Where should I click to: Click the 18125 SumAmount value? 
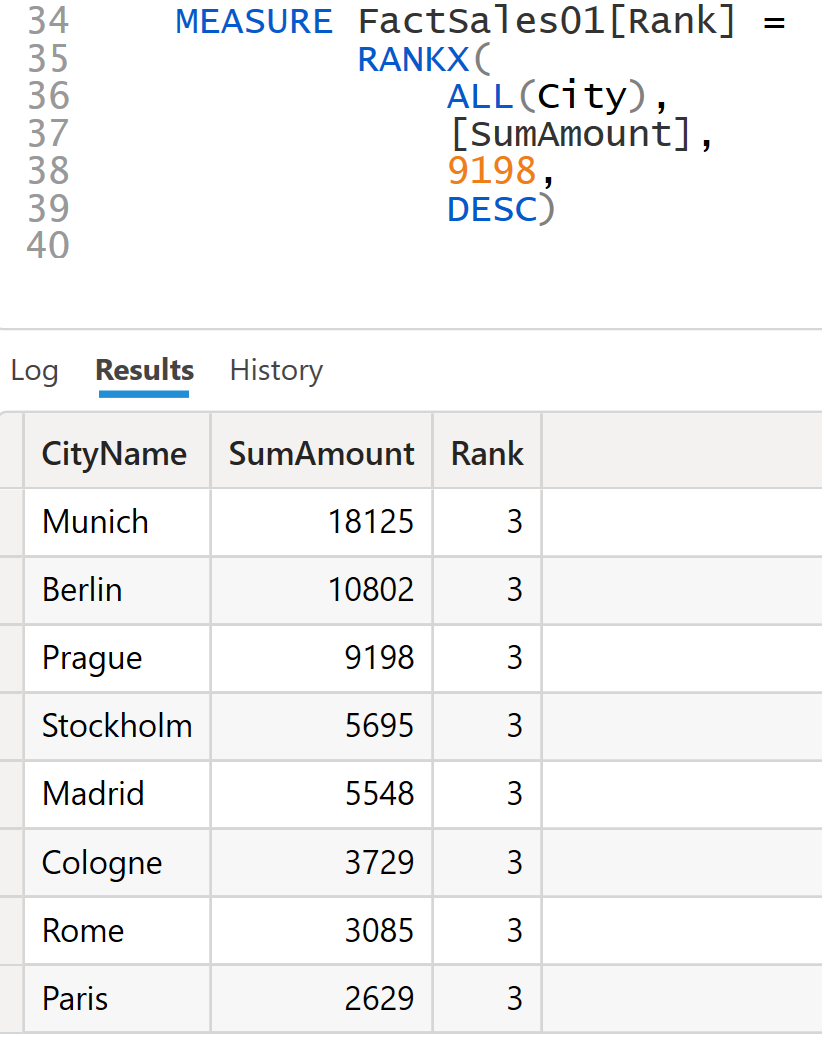pyautogui.click(x=370, y=522)
